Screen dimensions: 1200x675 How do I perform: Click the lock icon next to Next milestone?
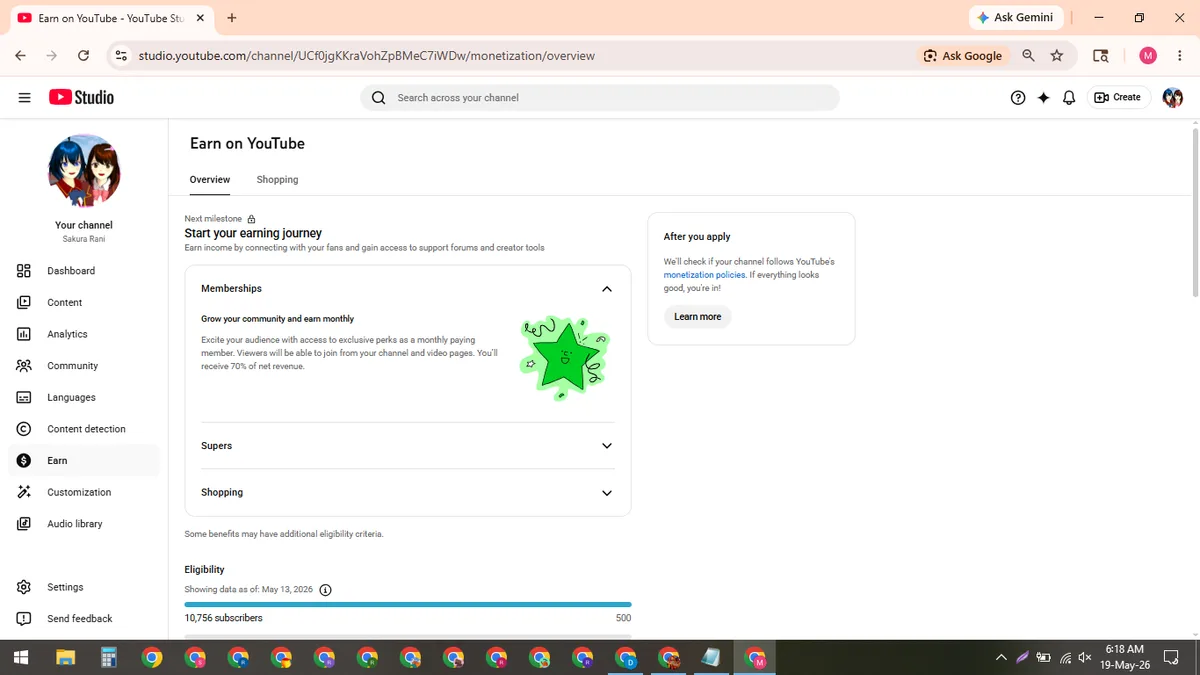(x=251, y=219)
